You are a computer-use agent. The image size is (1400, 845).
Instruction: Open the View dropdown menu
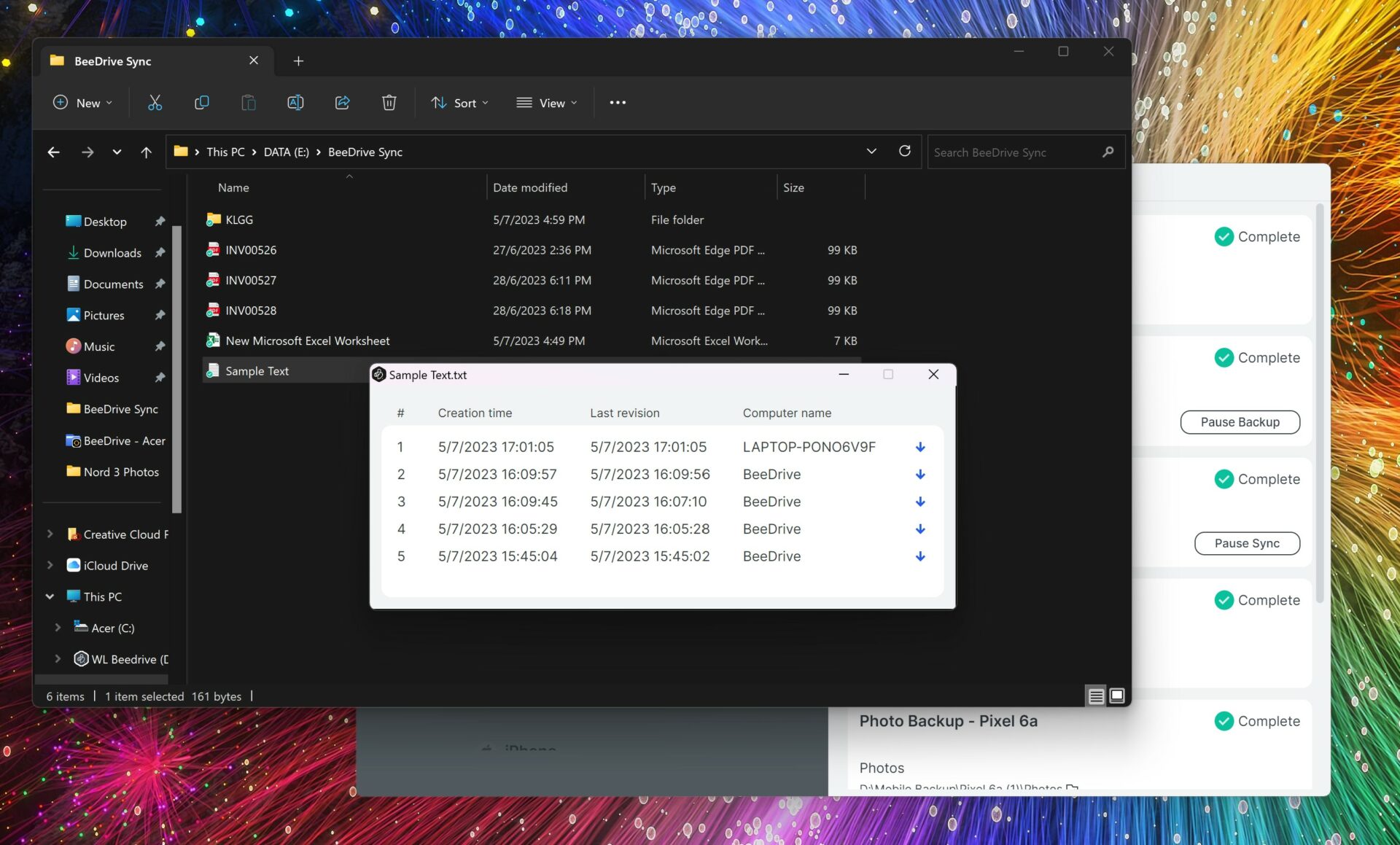coord(547,103)
